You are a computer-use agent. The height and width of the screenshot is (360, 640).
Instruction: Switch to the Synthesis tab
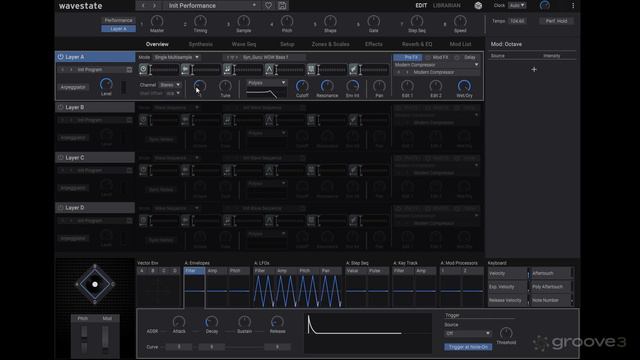pyautogui.click(x=200, y=44)
